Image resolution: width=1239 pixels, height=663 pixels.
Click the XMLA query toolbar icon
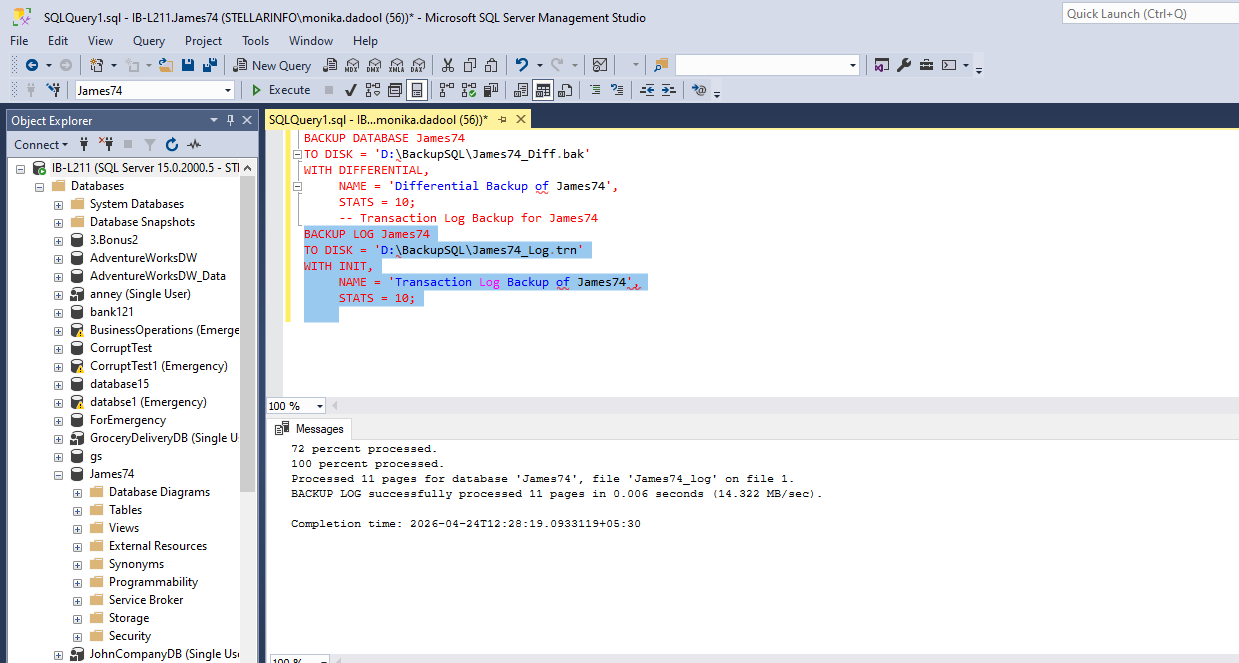pos(396,65)
